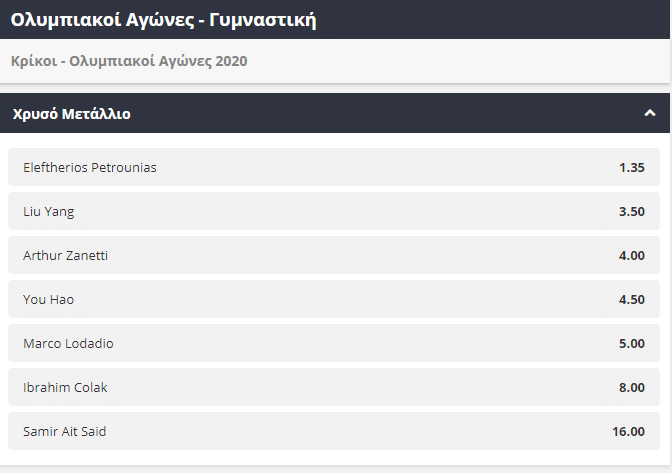The height and width of the screenshot is (473, 672).
Task: Click the 16.00 odds value
Action: [x=629, y=431]
